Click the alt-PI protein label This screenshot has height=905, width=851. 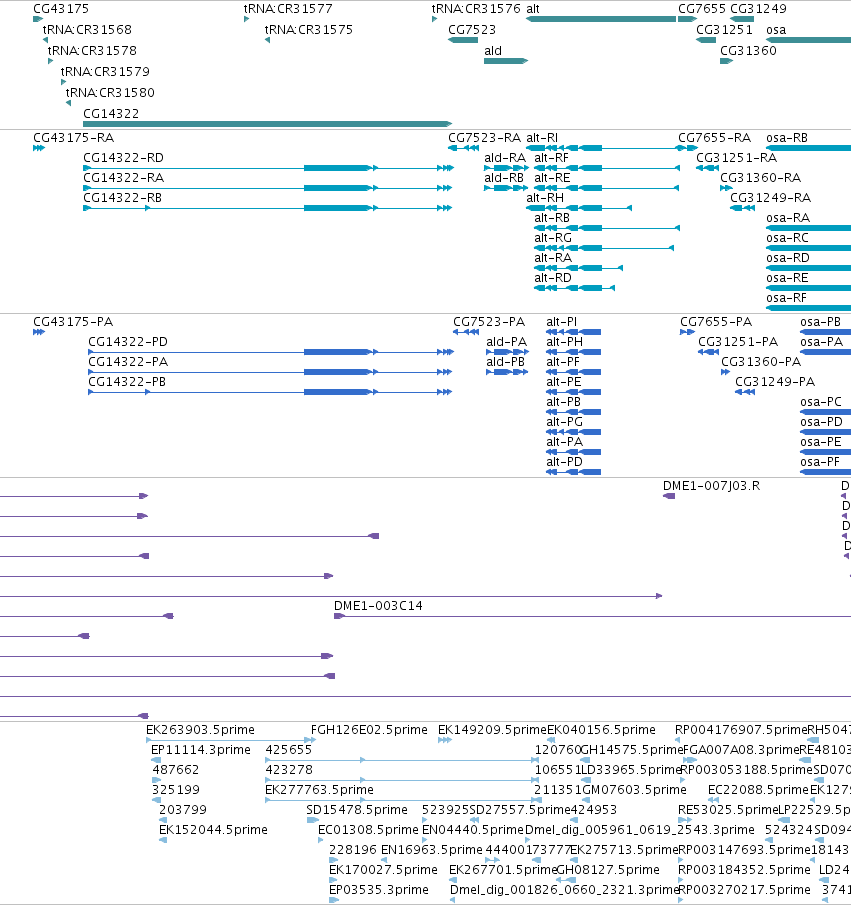pyautogui.click(x=562, y=322)
